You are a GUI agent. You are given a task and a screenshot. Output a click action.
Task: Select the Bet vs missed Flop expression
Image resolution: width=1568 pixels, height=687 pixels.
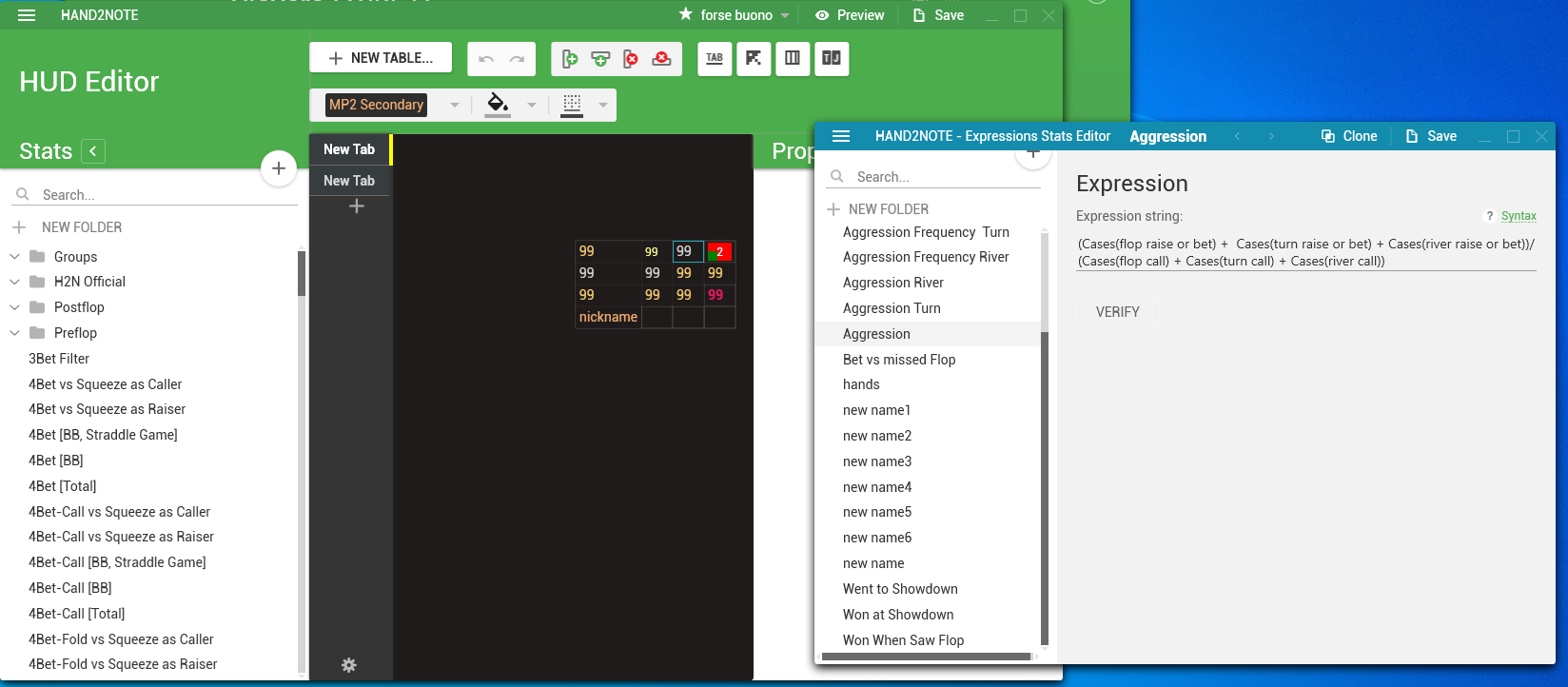click(x=899, y=360)
